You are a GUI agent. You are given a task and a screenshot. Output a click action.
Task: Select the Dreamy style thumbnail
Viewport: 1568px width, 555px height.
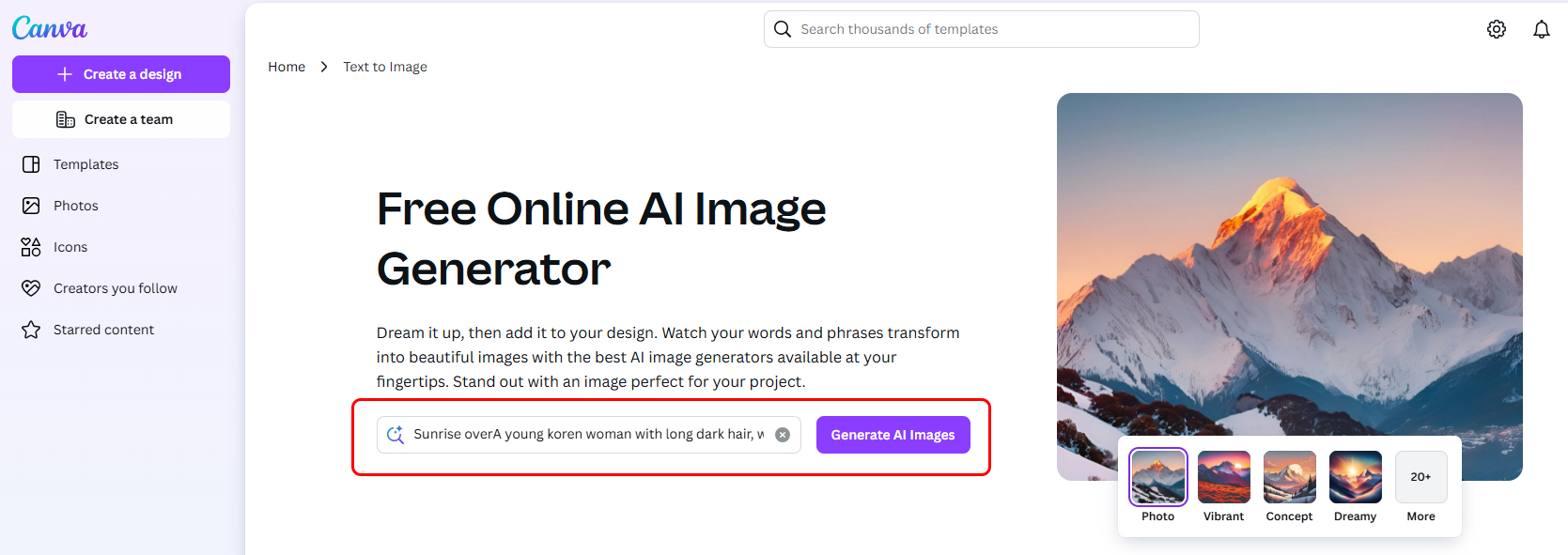coord(1355,477)
